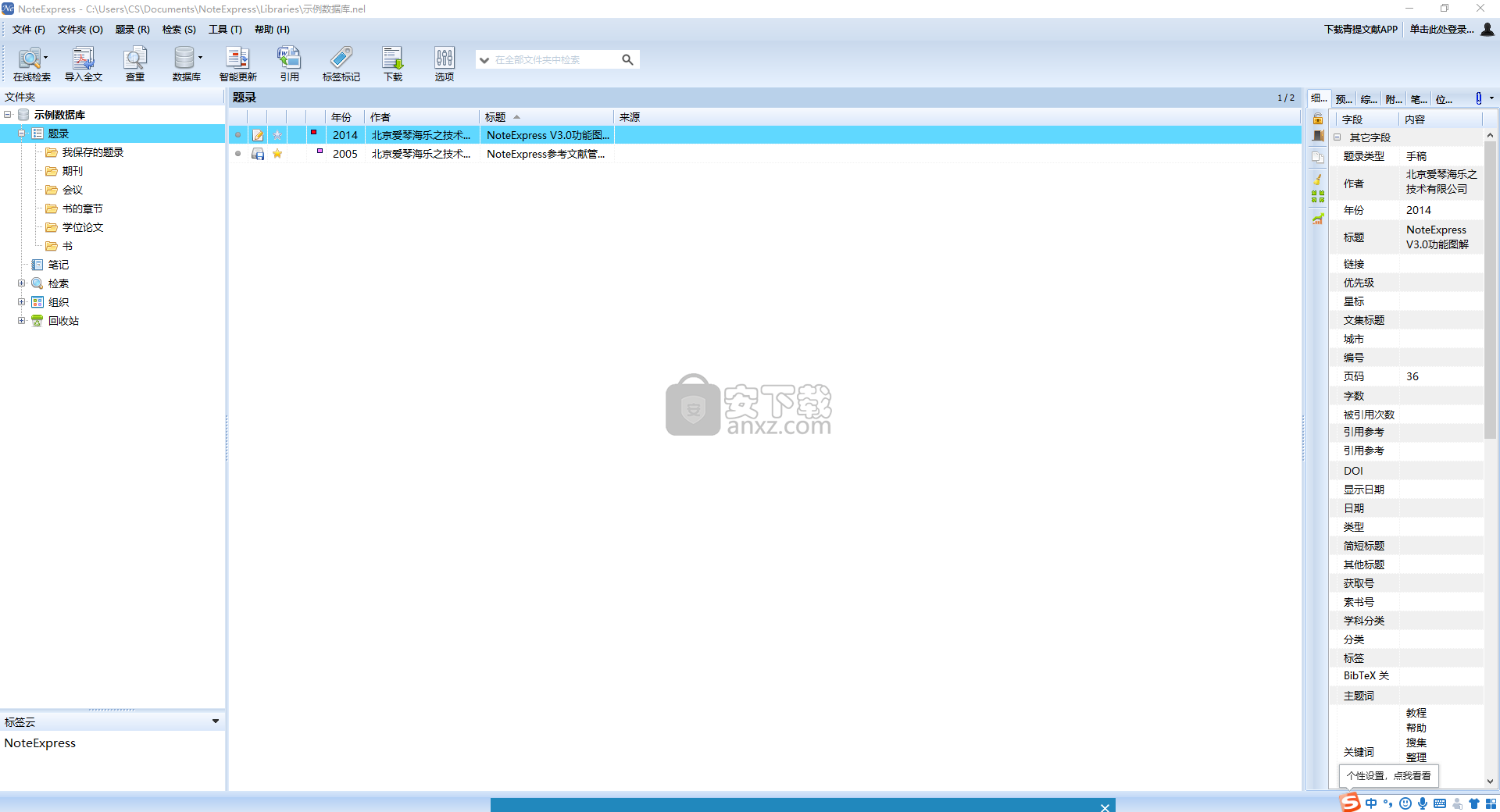Click the 个性设置，点我看看 tooltip button

pyautogui.click(x=1389, y=776)
